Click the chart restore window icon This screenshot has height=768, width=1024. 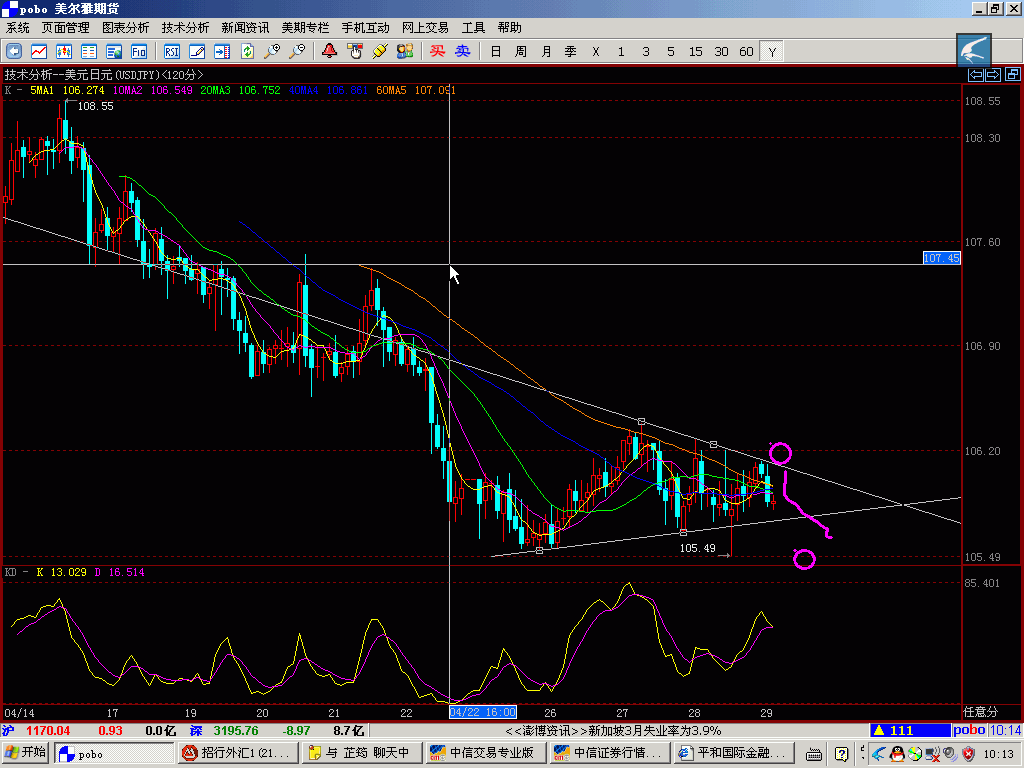coord(1012,74)
